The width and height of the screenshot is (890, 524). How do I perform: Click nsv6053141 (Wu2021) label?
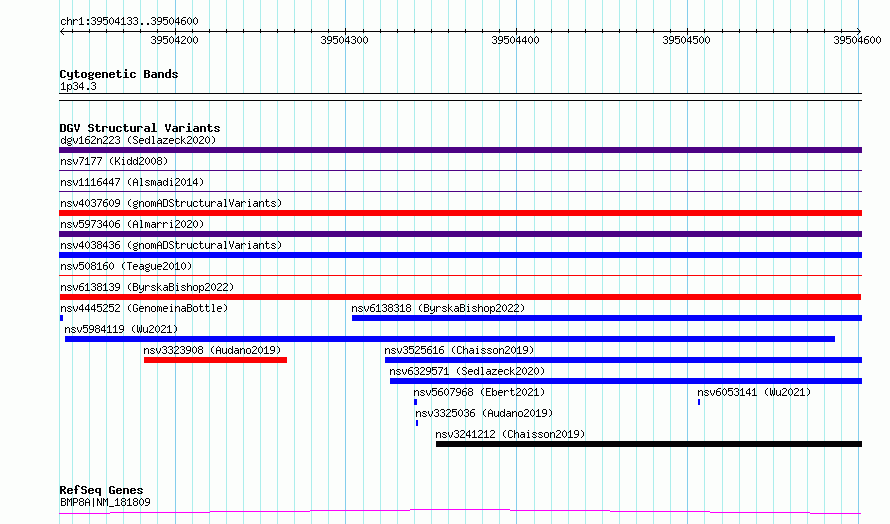tap(754, 392)
